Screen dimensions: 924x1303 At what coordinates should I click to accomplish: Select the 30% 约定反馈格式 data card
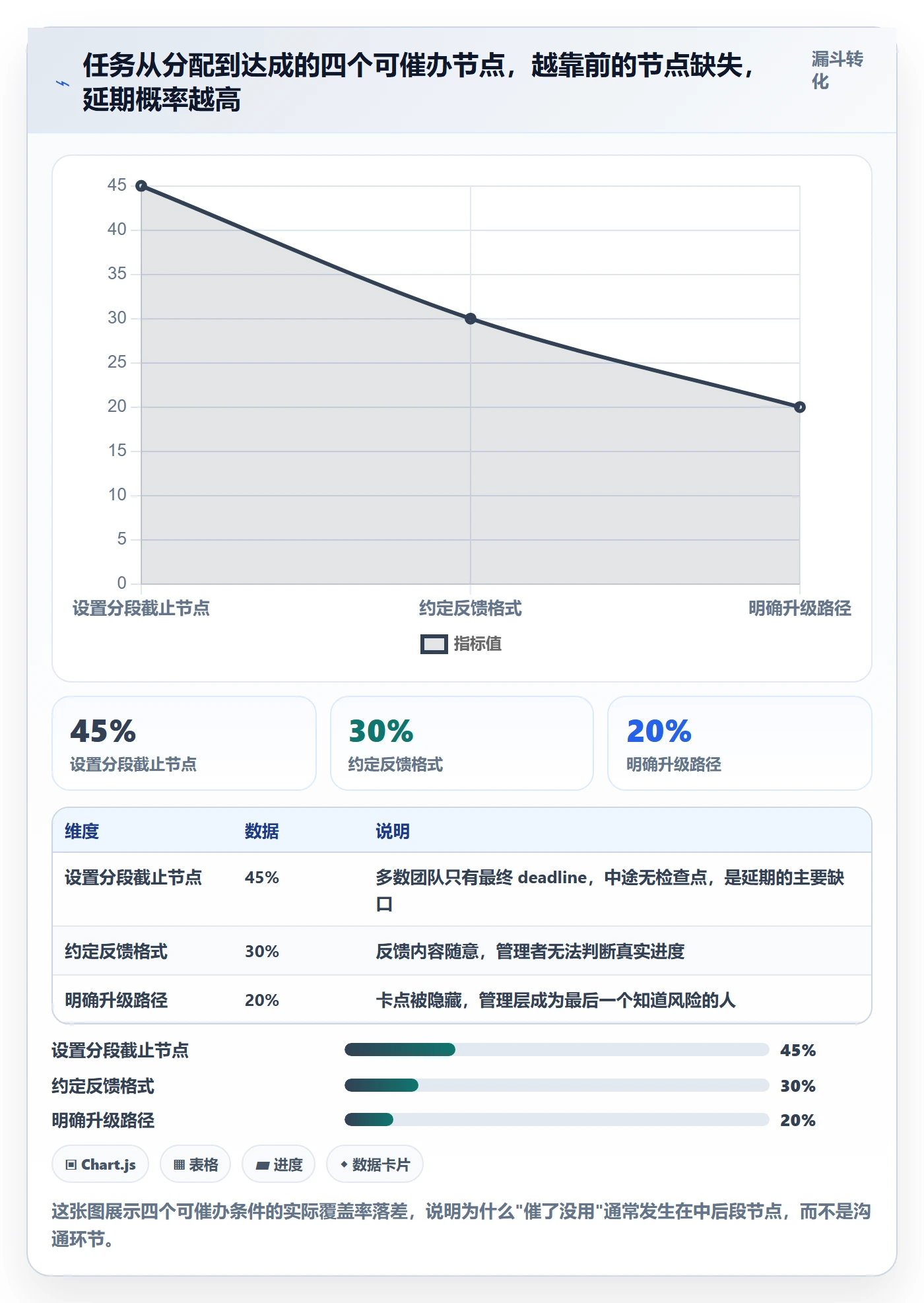coord(462,743)
